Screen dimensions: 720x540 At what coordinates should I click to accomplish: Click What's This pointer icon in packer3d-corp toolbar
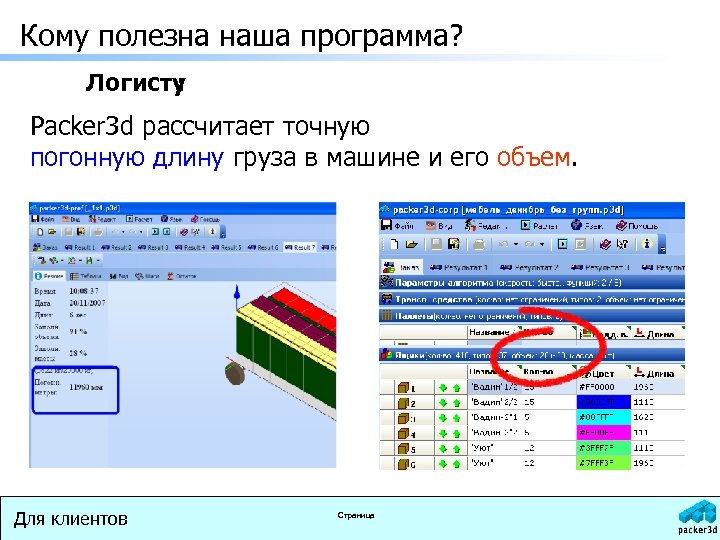[x=623, y=244]
